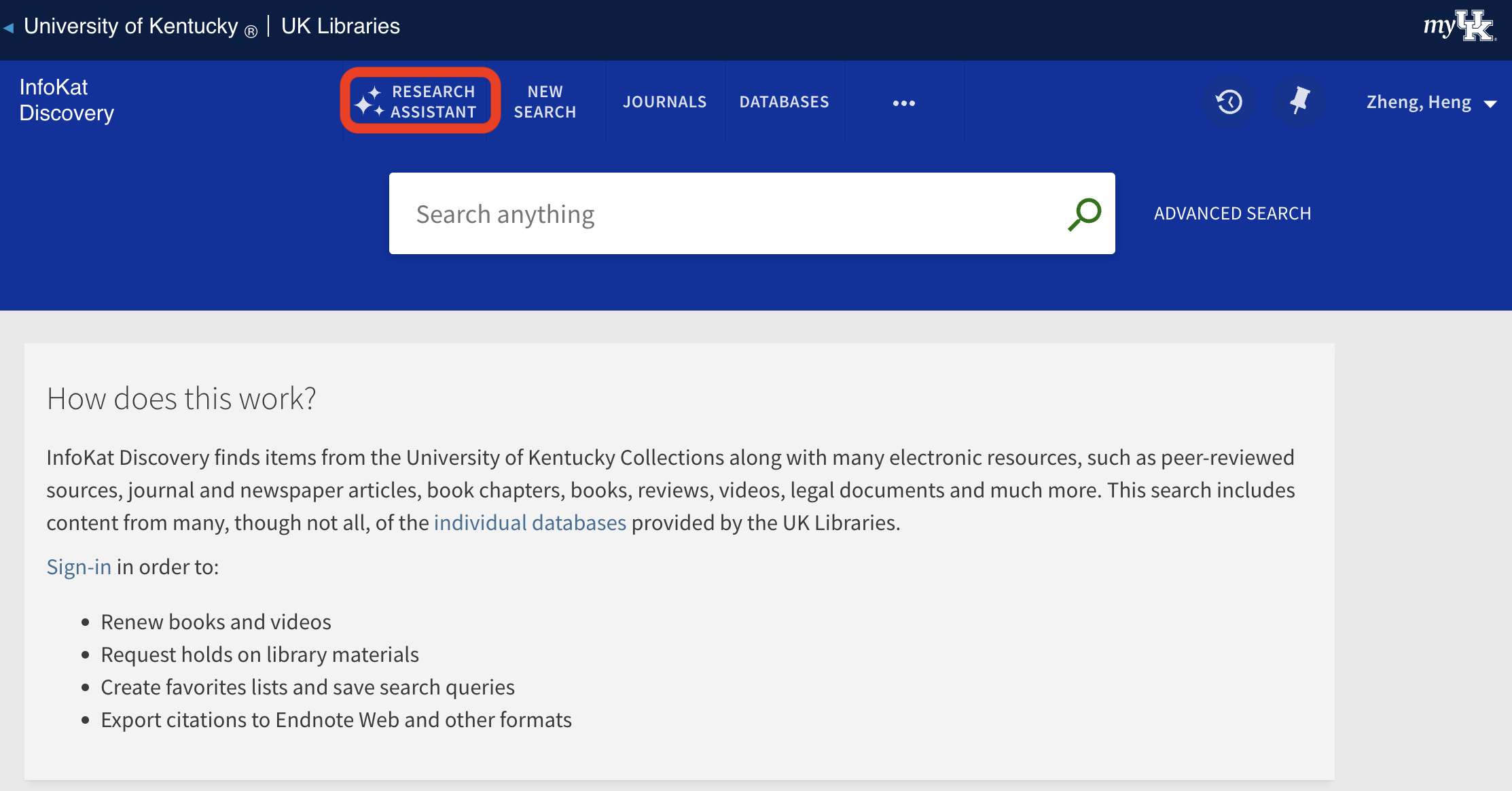Click the back arrow beside University of Kentucky
This screenshot has height=791, width=1512.
pos(8,28)
